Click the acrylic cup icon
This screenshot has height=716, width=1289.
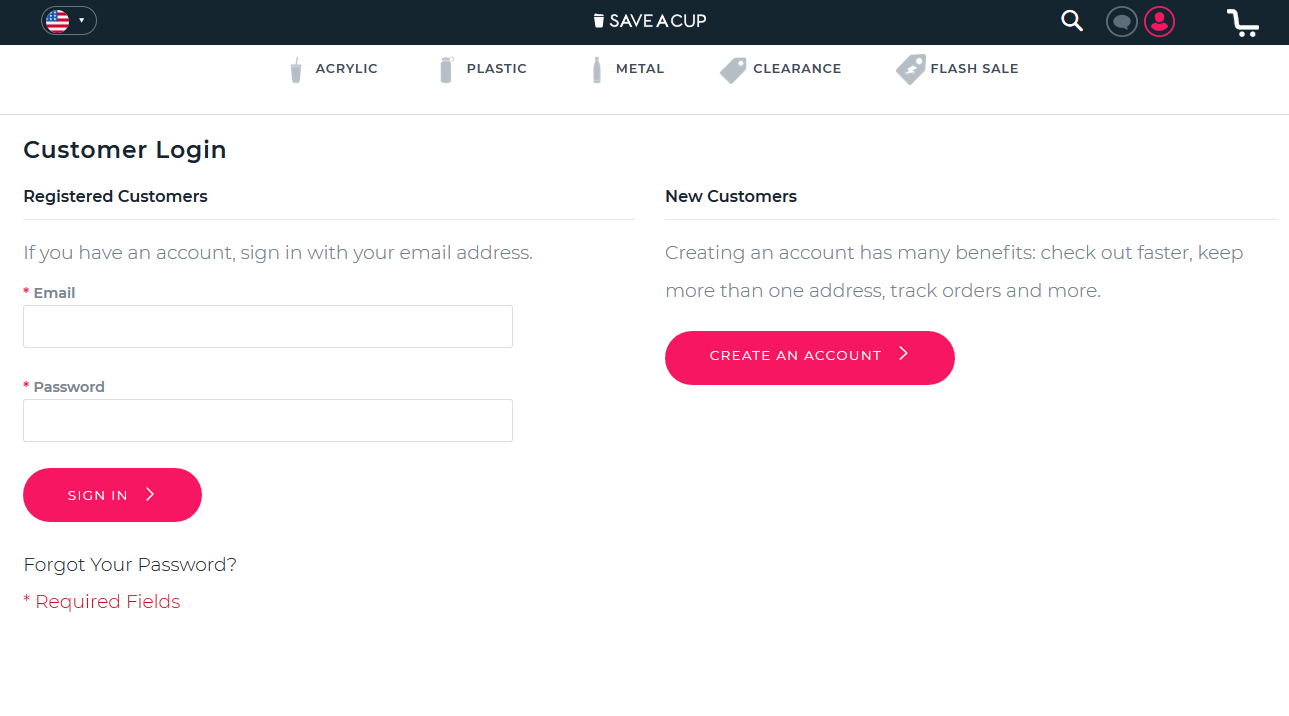pyautogui.click(x=296, y=70)
